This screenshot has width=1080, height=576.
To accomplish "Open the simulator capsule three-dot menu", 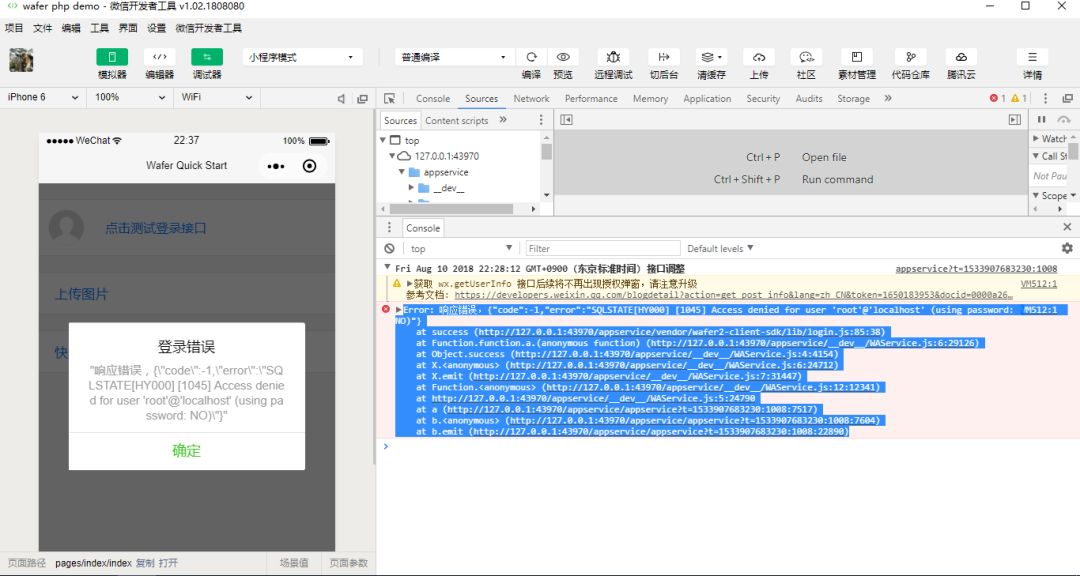I will (276, 166).
